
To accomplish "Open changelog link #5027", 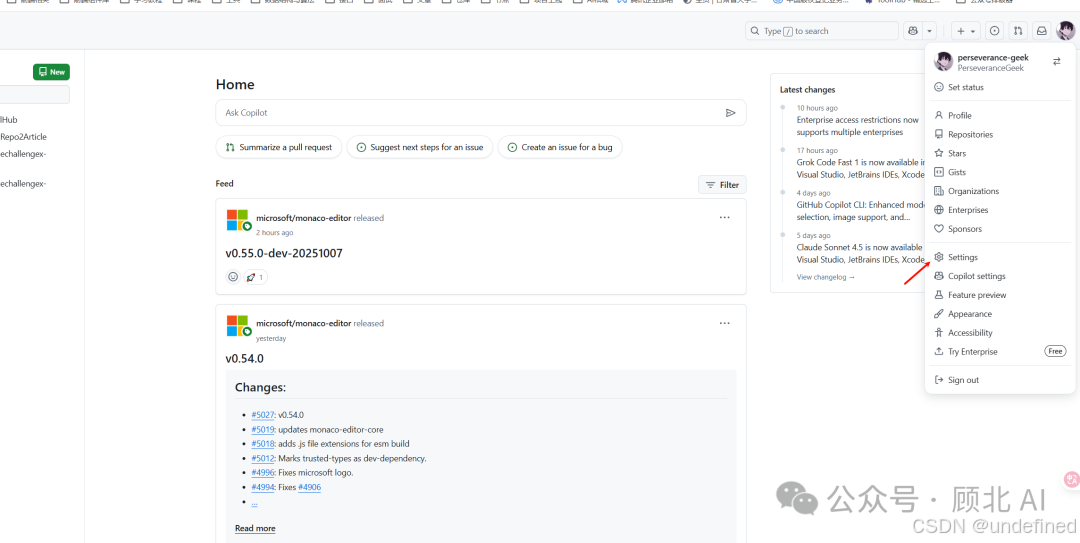I will tap(263, 415).
